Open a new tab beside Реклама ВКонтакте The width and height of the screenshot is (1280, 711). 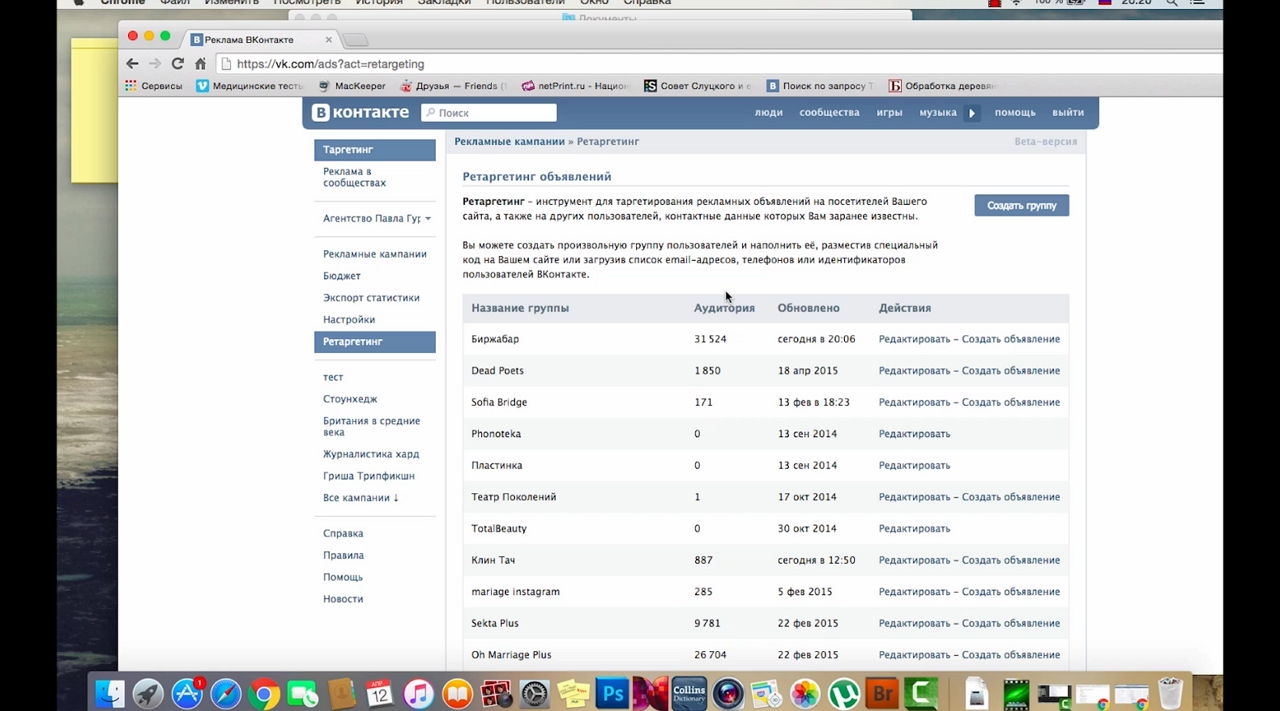[355, 40]
